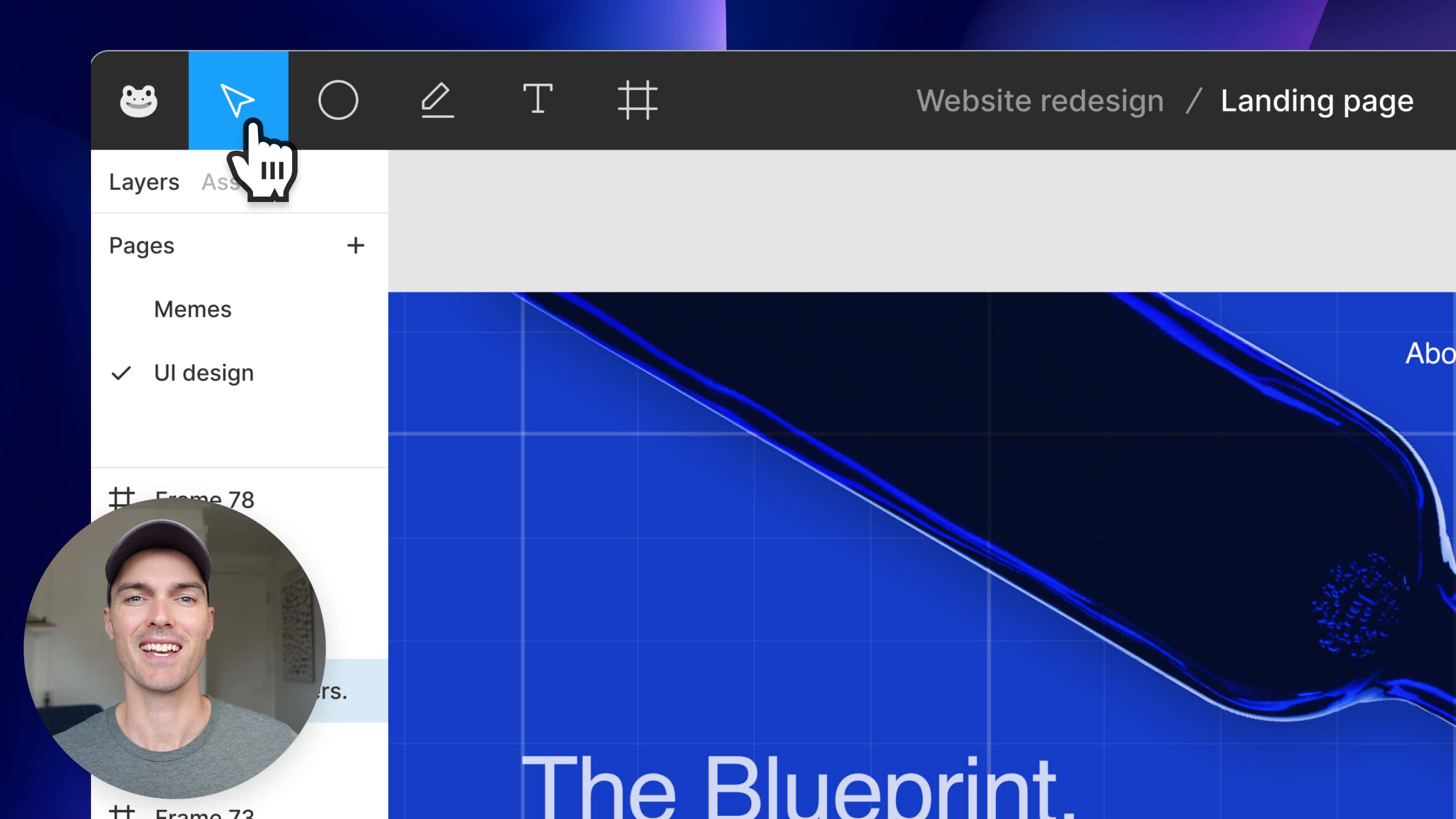Collapse the Pages section header
The height and width of the screenshot is (819, 1456).
click(142, 245)
